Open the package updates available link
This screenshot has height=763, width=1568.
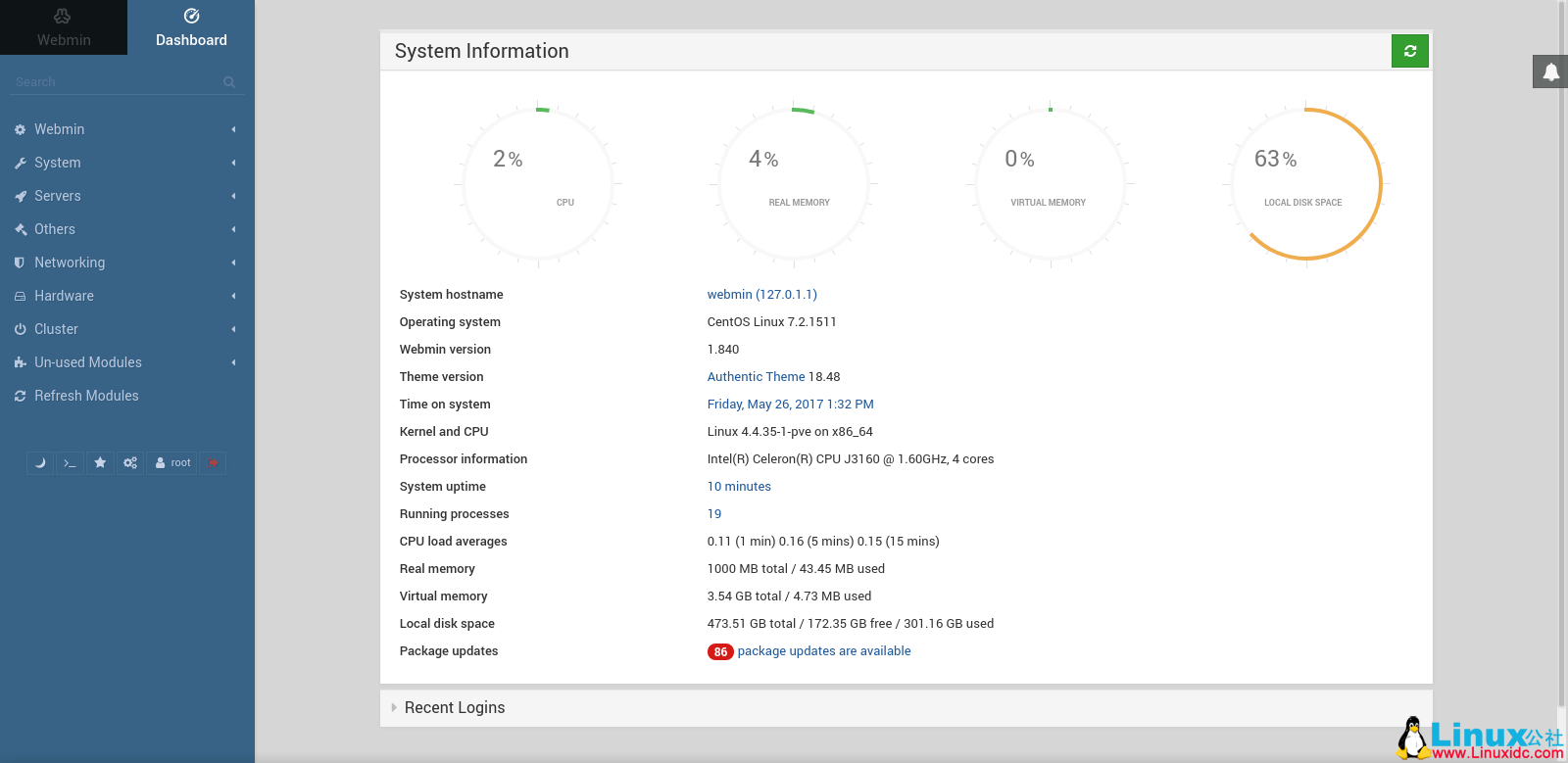(x=823, y=651)
